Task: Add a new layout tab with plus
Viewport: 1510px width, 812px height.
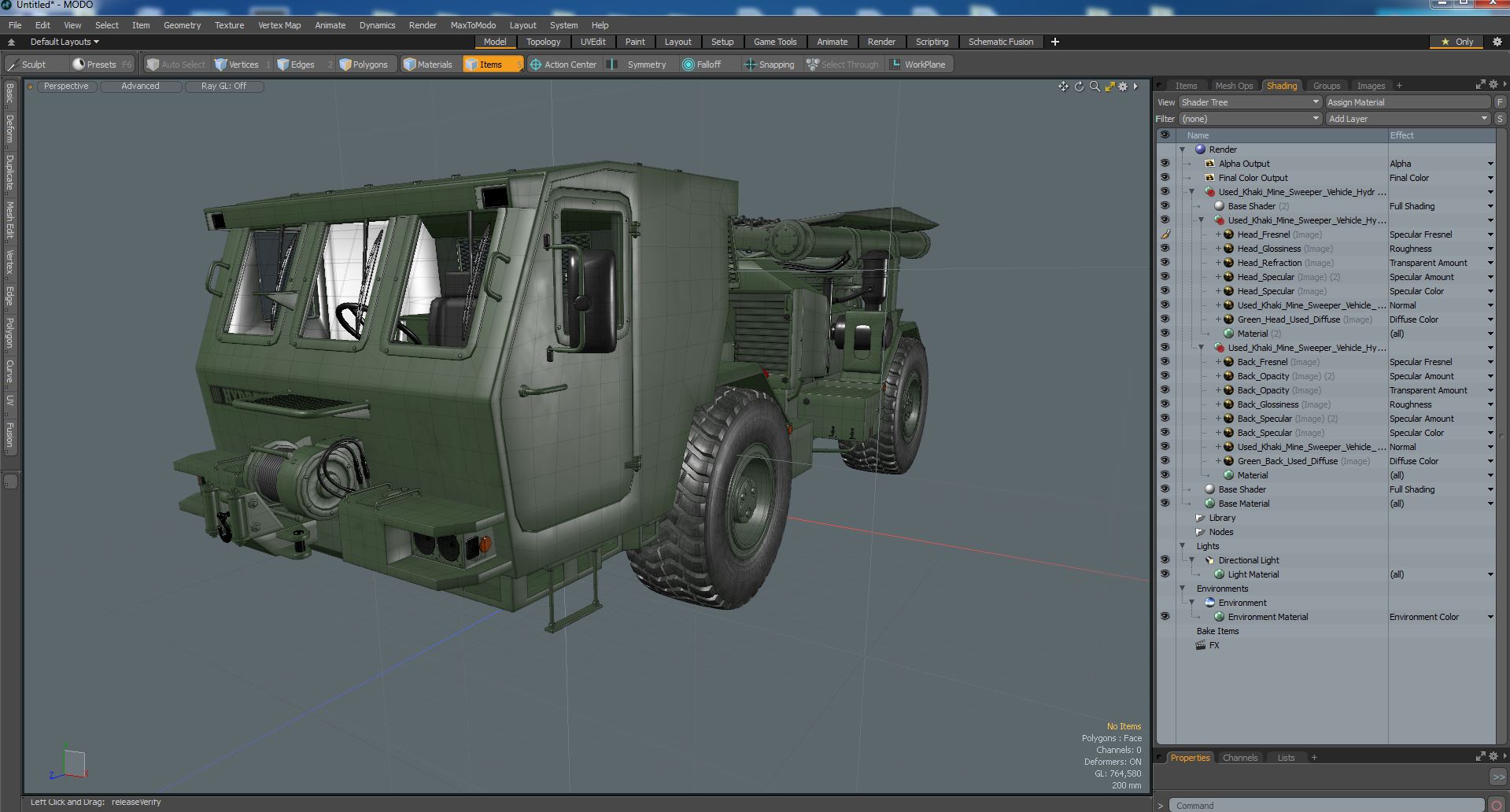Action: click(x=1054, y=42)
